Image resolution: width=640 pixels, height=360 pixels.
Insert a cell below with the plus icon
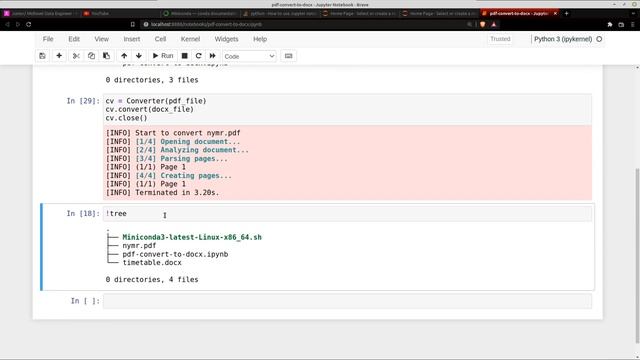pyautogui.click(x=59, y=56)
